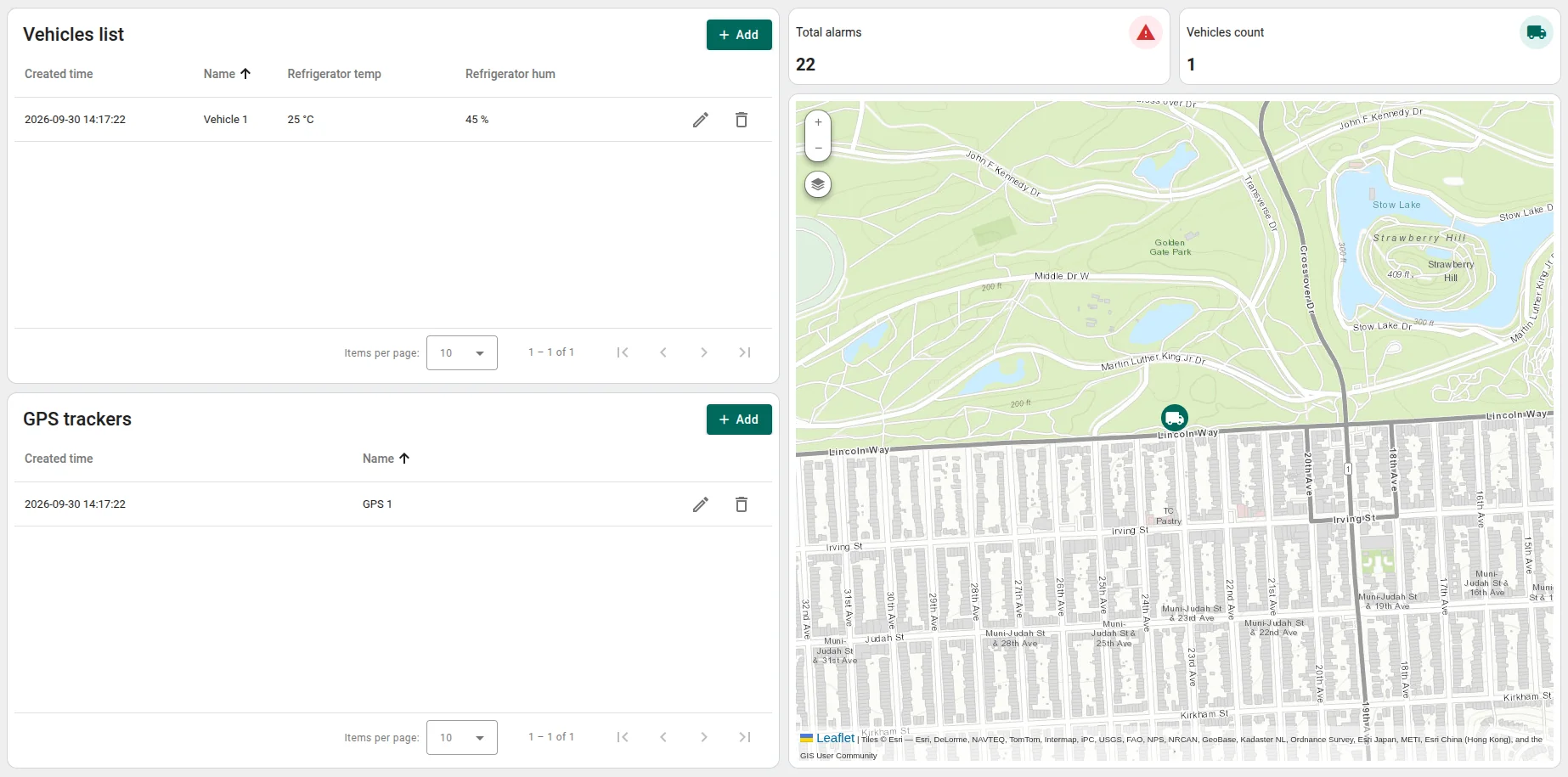Open GPS trackers items per page dropdown

point(462,737)
